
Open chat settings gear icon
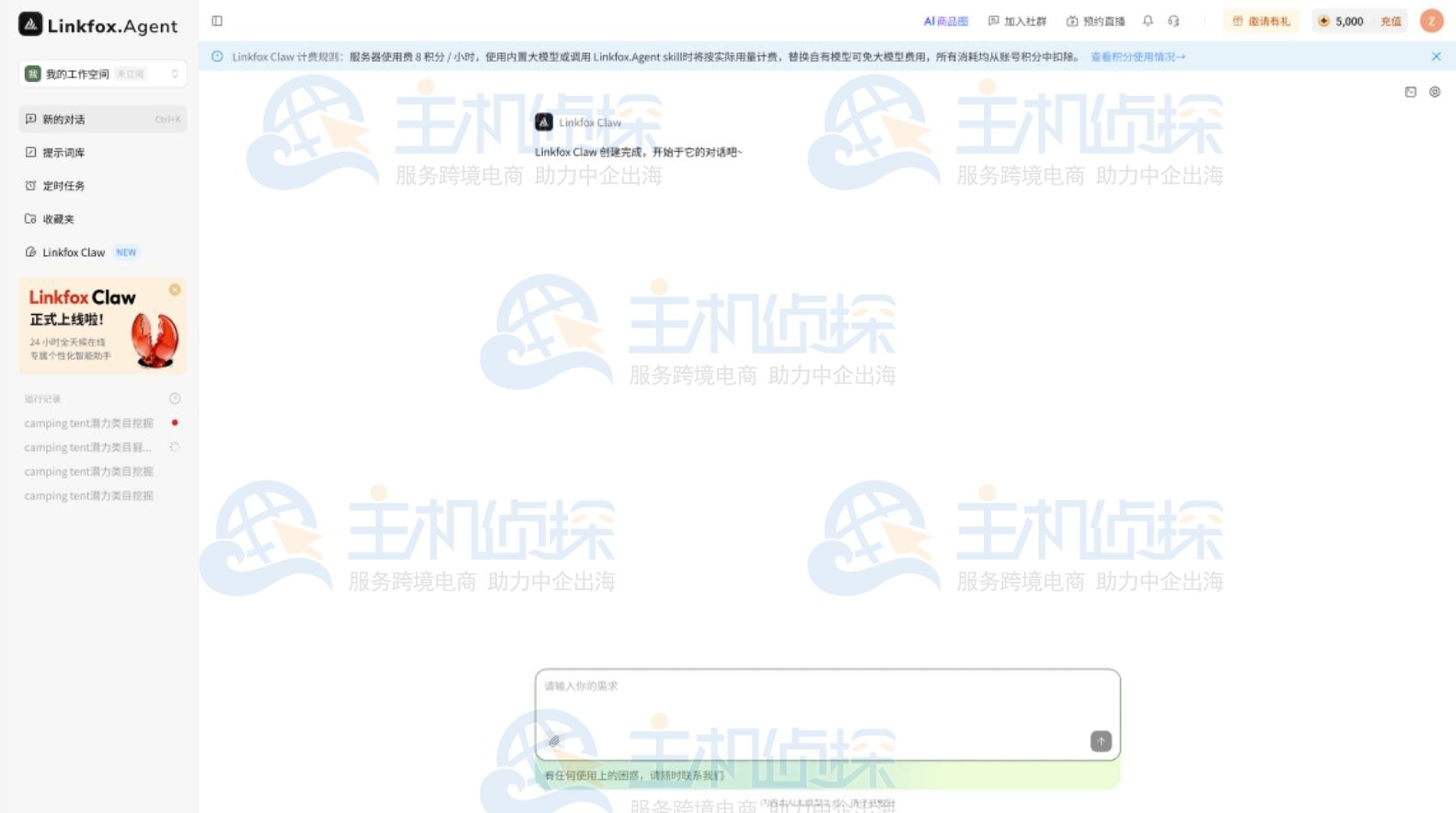pos(1435,92)
